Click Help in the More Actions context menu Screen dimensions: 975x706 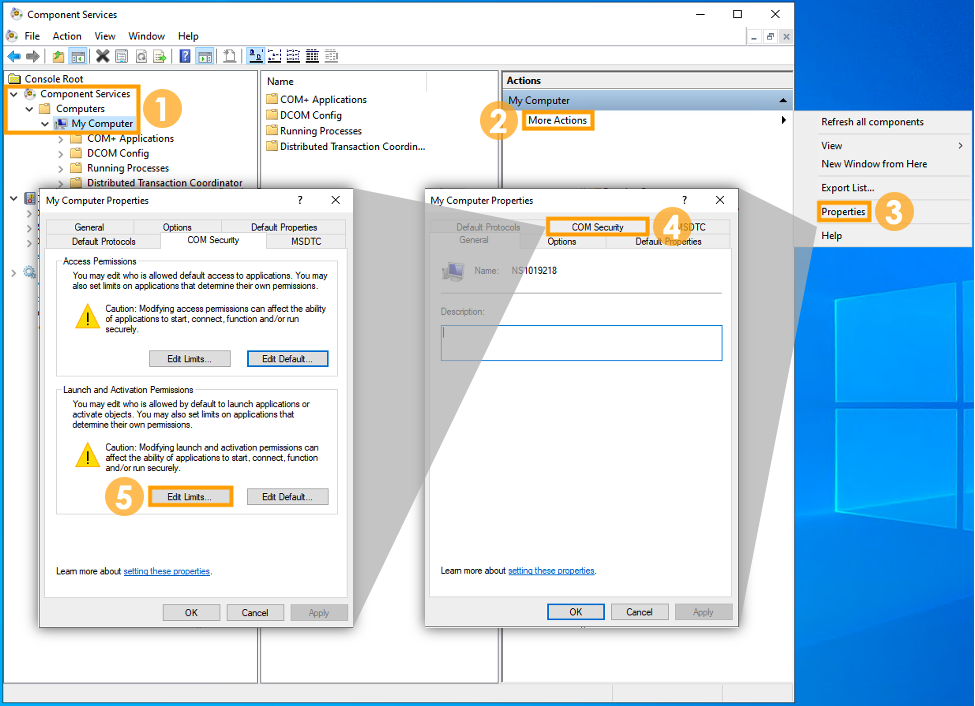pyautogui.click(x=831, y=236)
